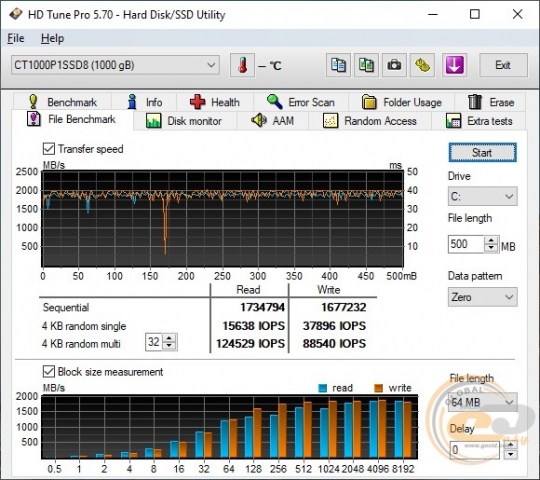This screenshot has height=480, width=540.
Task: Expand the Data pattern Zero dropdown
Action: coord(482,297)
